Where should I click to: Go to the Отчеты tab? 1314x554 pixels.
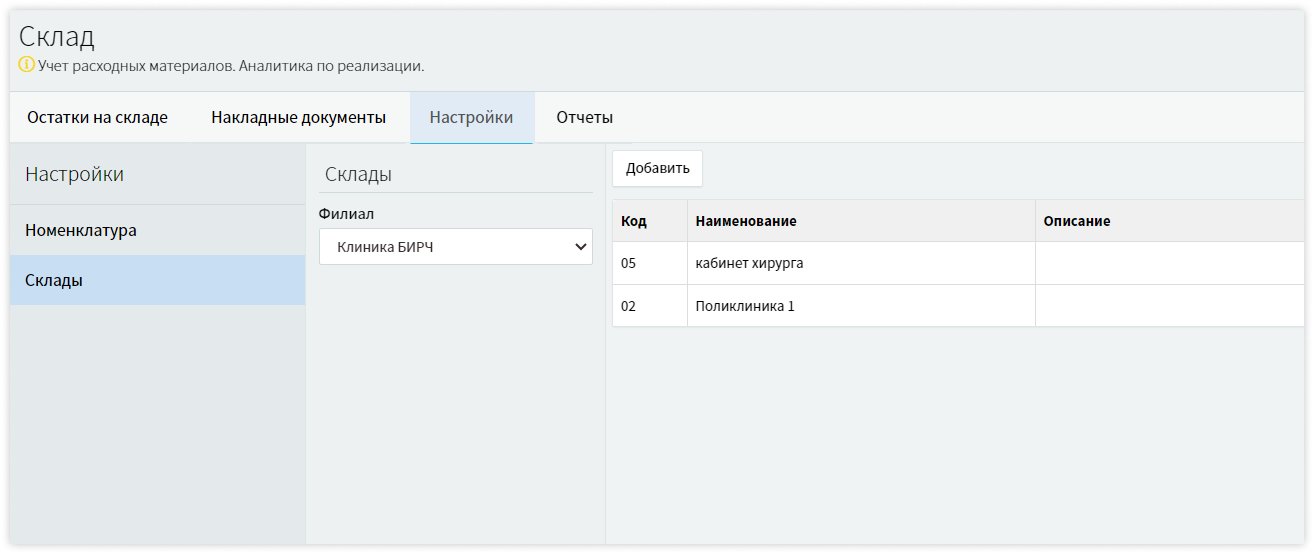pos(584,118)
